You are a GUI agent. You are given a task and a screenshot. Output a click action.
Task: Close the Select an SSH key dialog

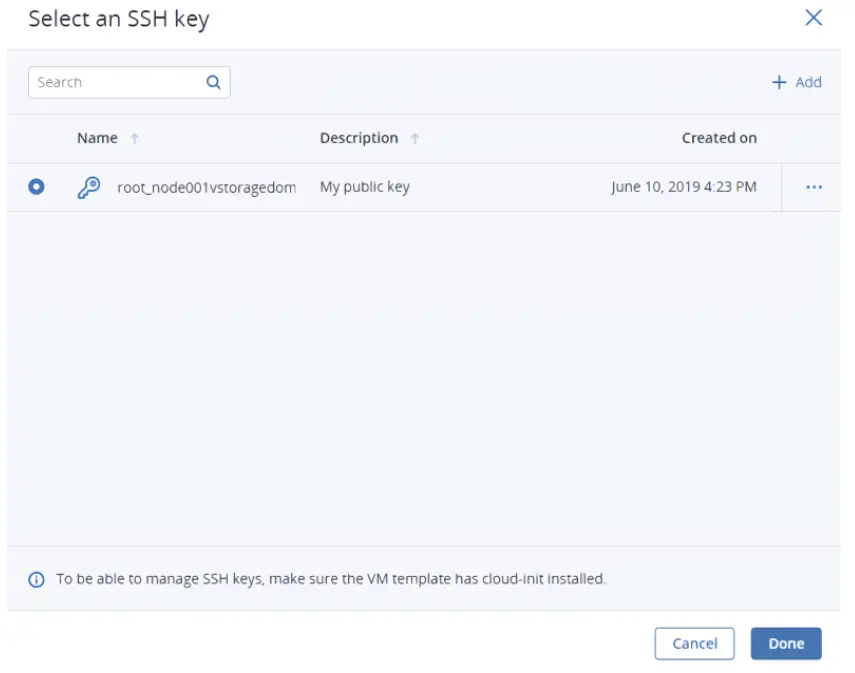coord(813,17)
